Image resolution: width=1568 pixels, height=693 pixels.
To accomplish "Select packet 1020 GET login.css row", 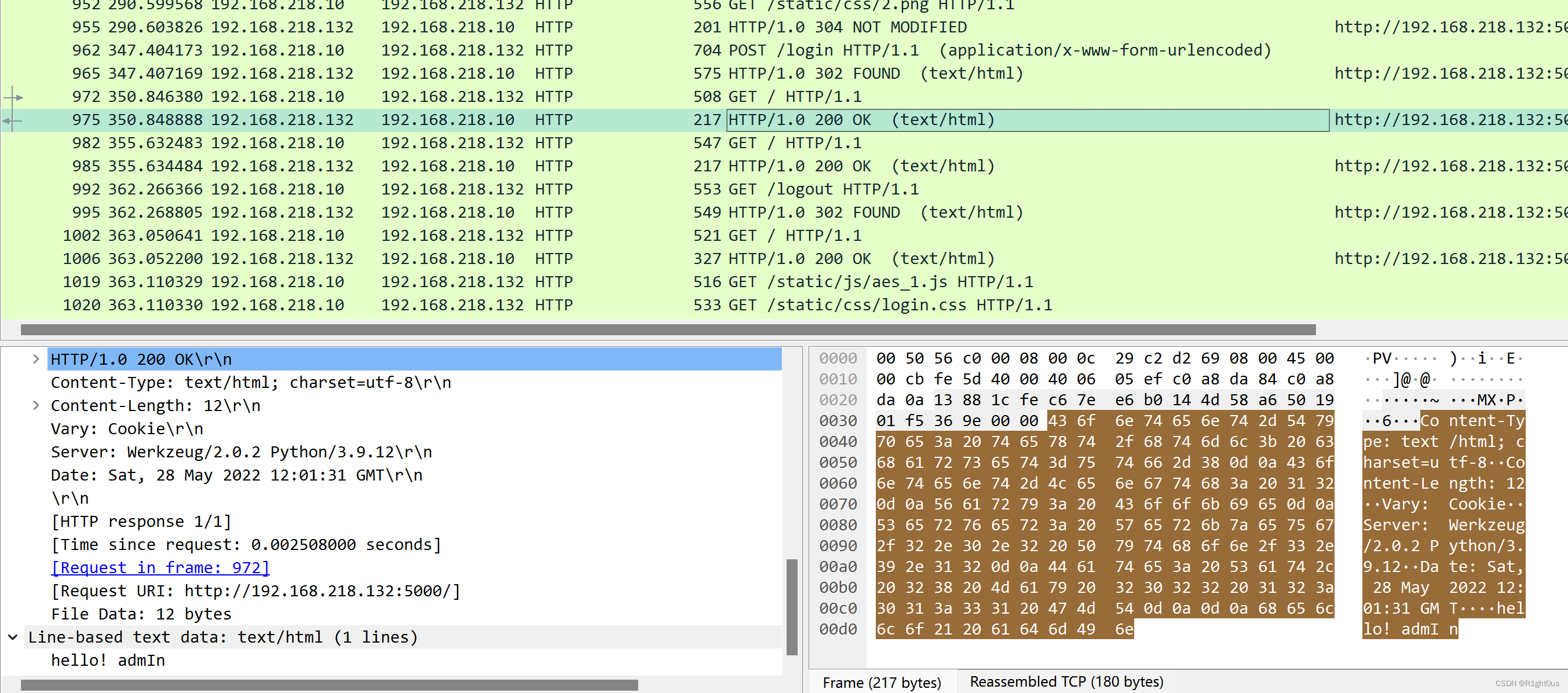I will [784, 305].
